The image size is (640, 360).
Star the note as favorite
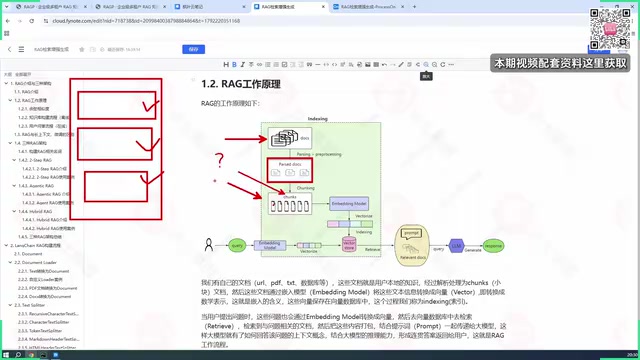pos(82,49)
